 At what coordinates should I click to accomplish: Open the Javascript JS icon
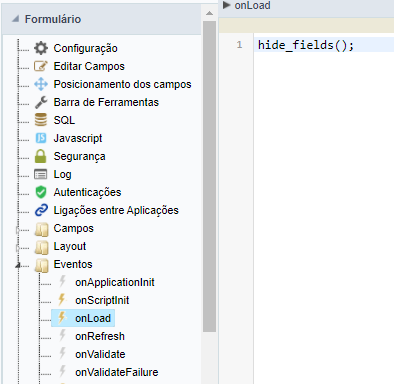(41, 138)
